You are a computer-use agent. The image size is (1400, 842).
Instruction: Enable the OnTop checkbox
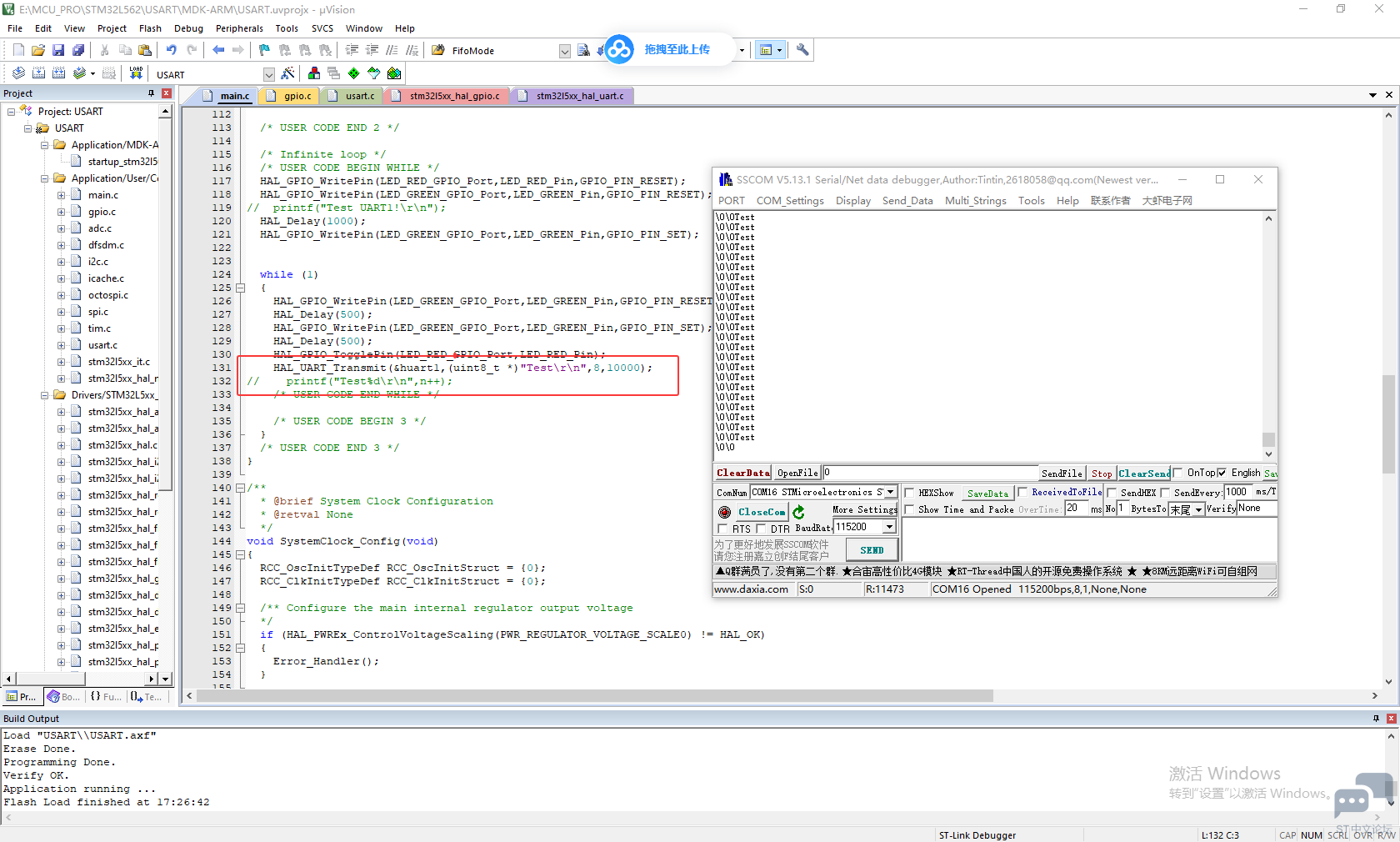tap(1177, 473)
